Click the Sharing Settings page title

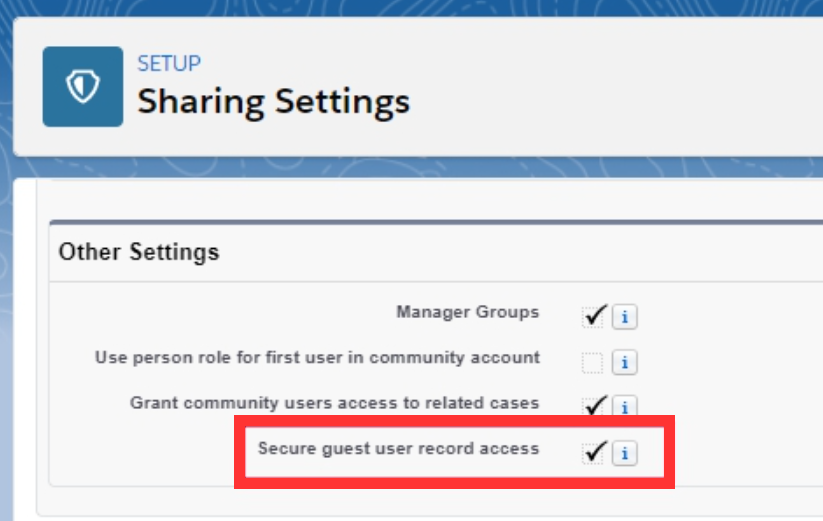point(273,102)
